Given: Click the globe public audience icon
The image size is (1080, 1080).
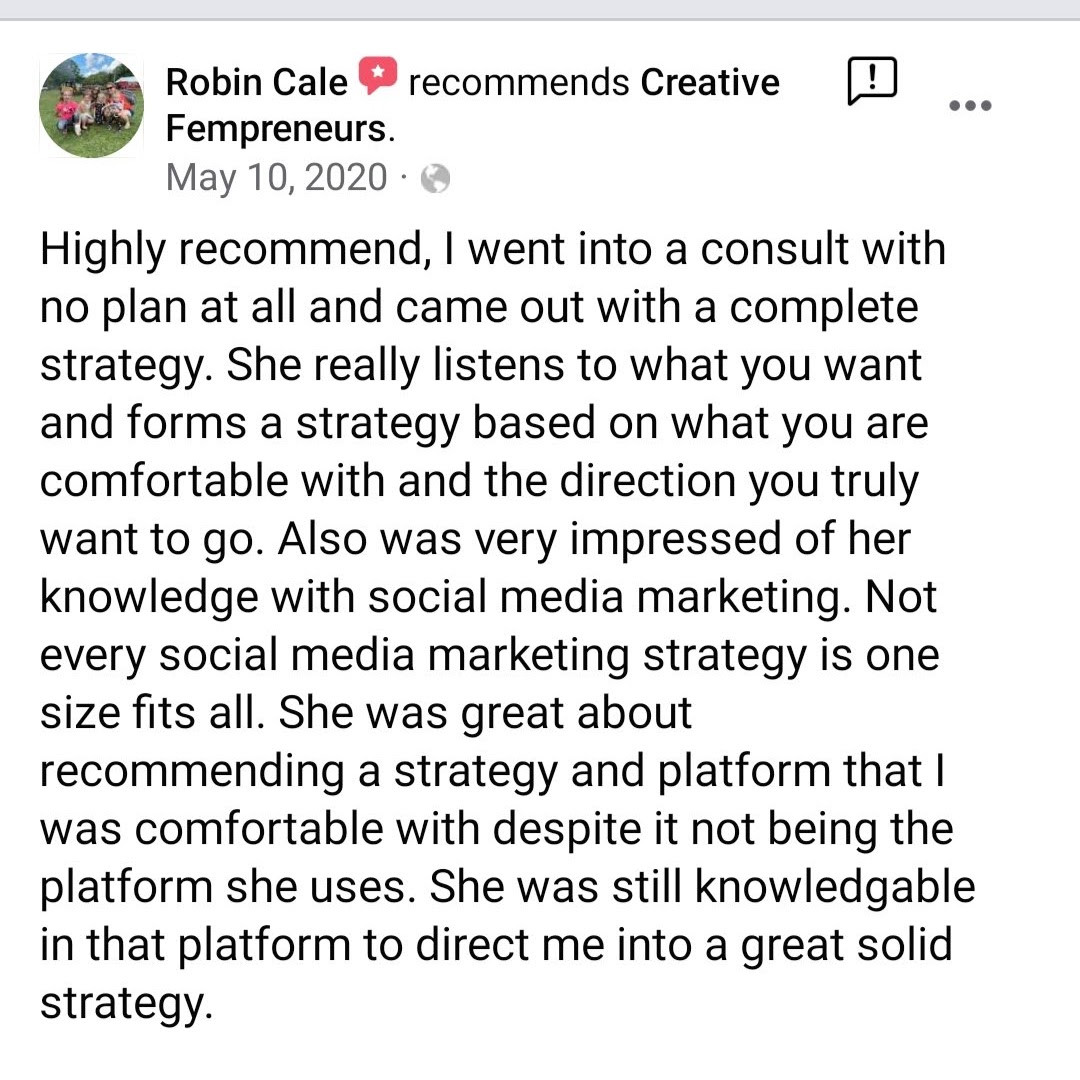Looking at the screenshot, I should coord(435,178).
